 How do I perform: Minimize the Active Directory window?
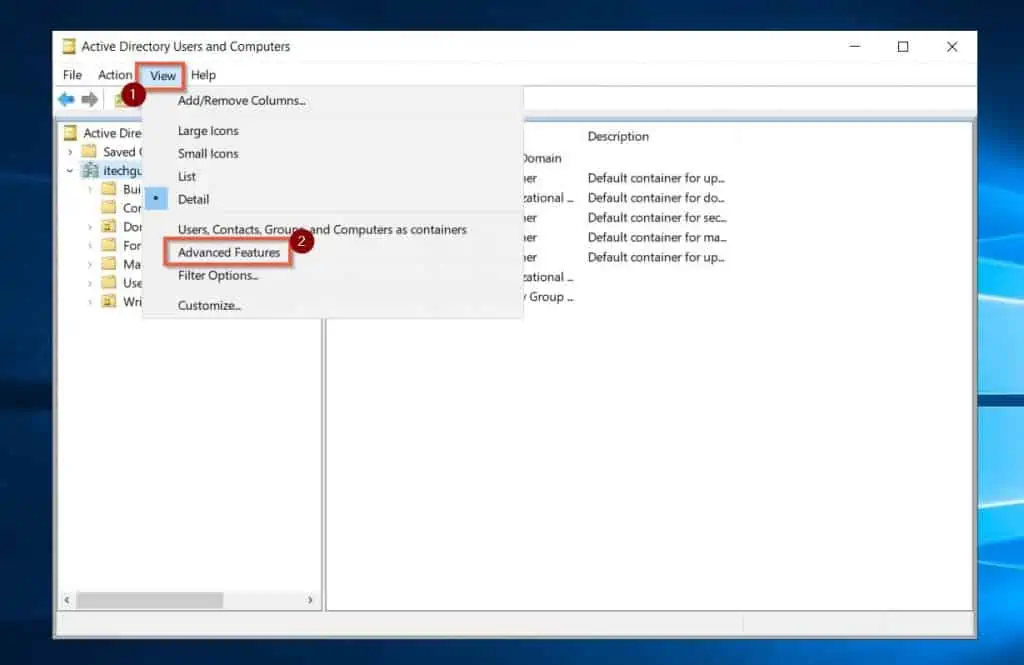point(855,46)
